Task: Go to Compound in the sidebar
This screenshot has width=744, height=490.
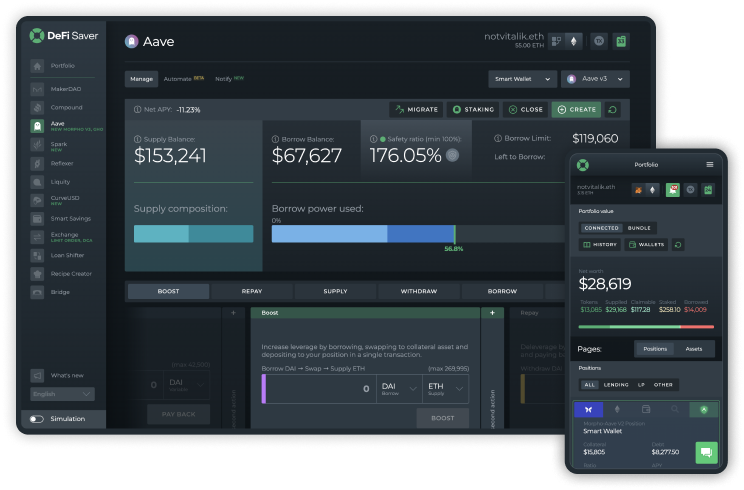Action: [56, 107]
